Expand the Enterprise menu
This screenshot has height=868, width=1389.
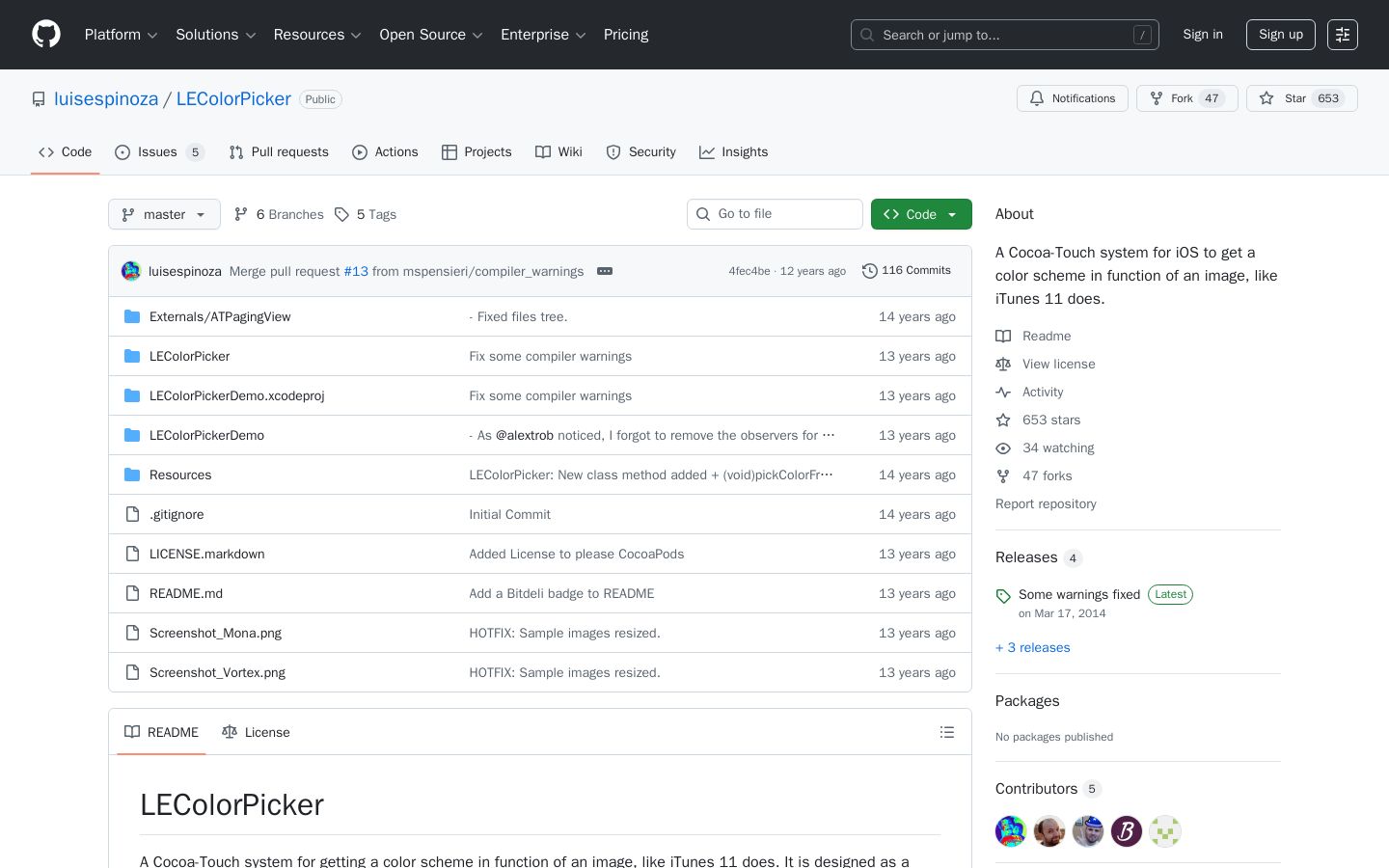(x=543, y=35)
